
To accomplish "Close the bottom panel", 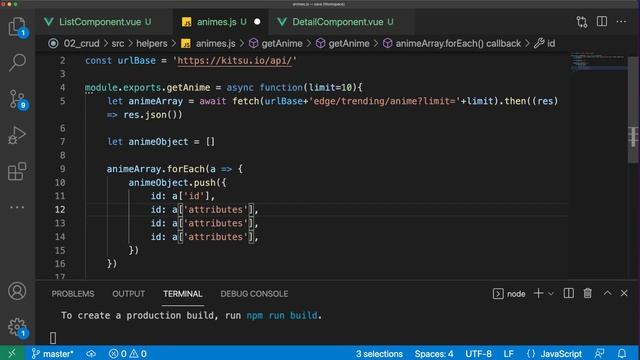I will point(624,293).
